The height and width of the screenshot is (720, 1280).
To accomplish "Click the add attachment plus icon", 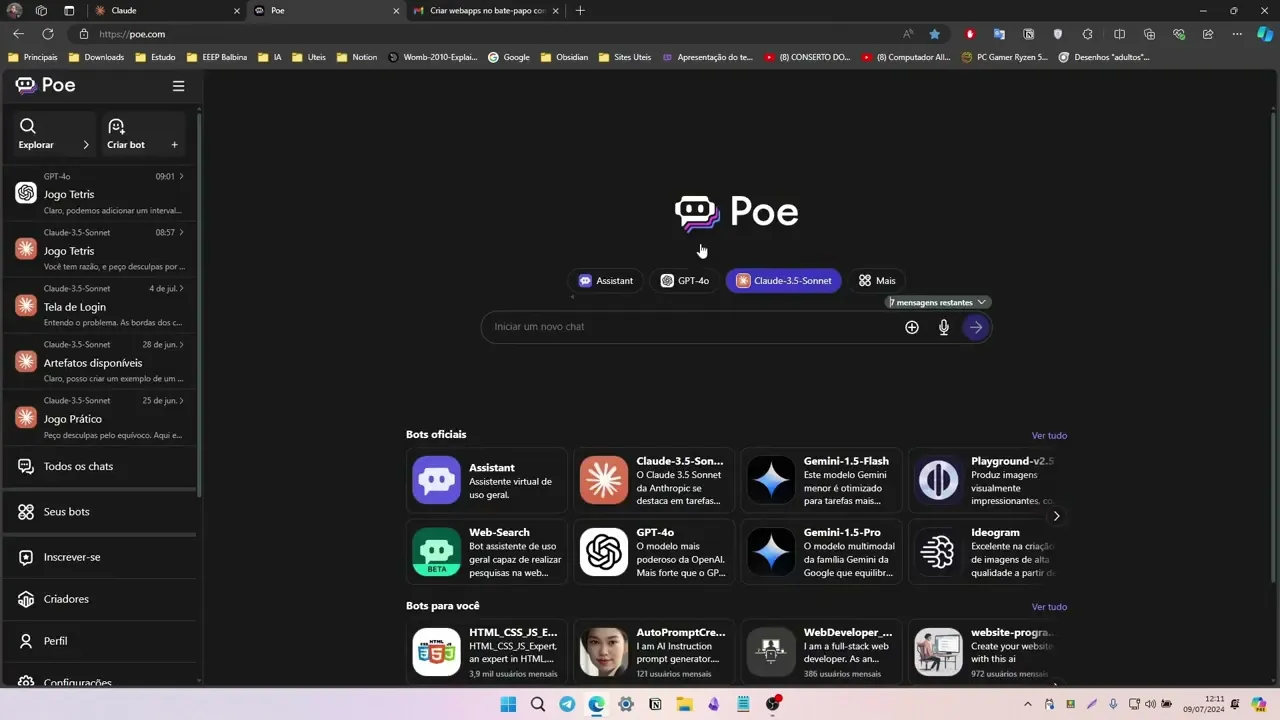I will pyautogui.click(x=912, y=327).
